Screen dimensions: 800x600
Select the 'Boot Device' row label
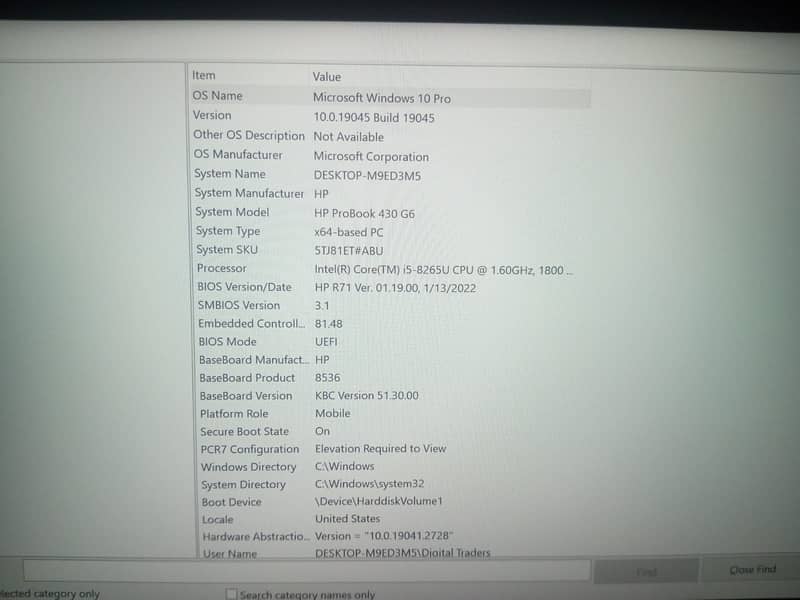[x=232, y=503]
